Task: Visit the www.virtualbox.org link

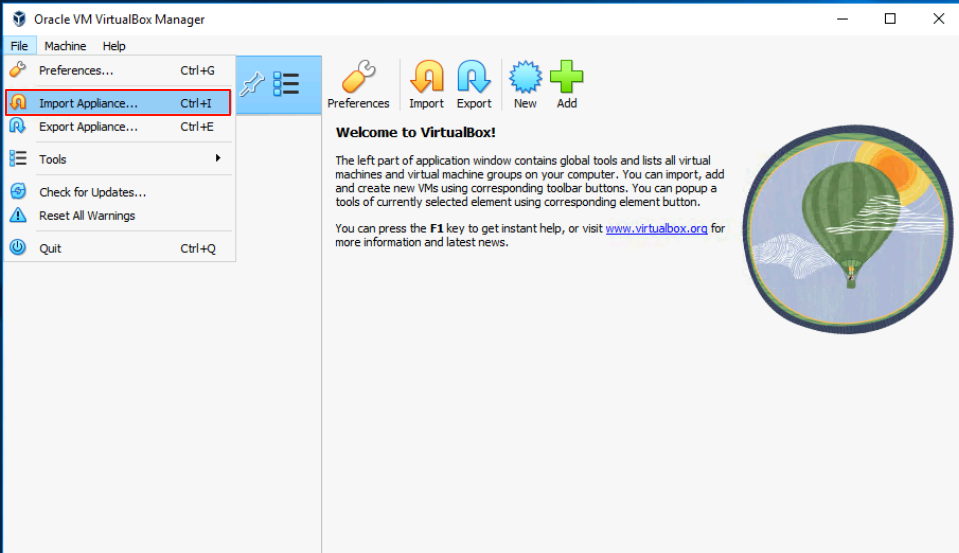Action: pyautogui.click(x=656, y=229)
